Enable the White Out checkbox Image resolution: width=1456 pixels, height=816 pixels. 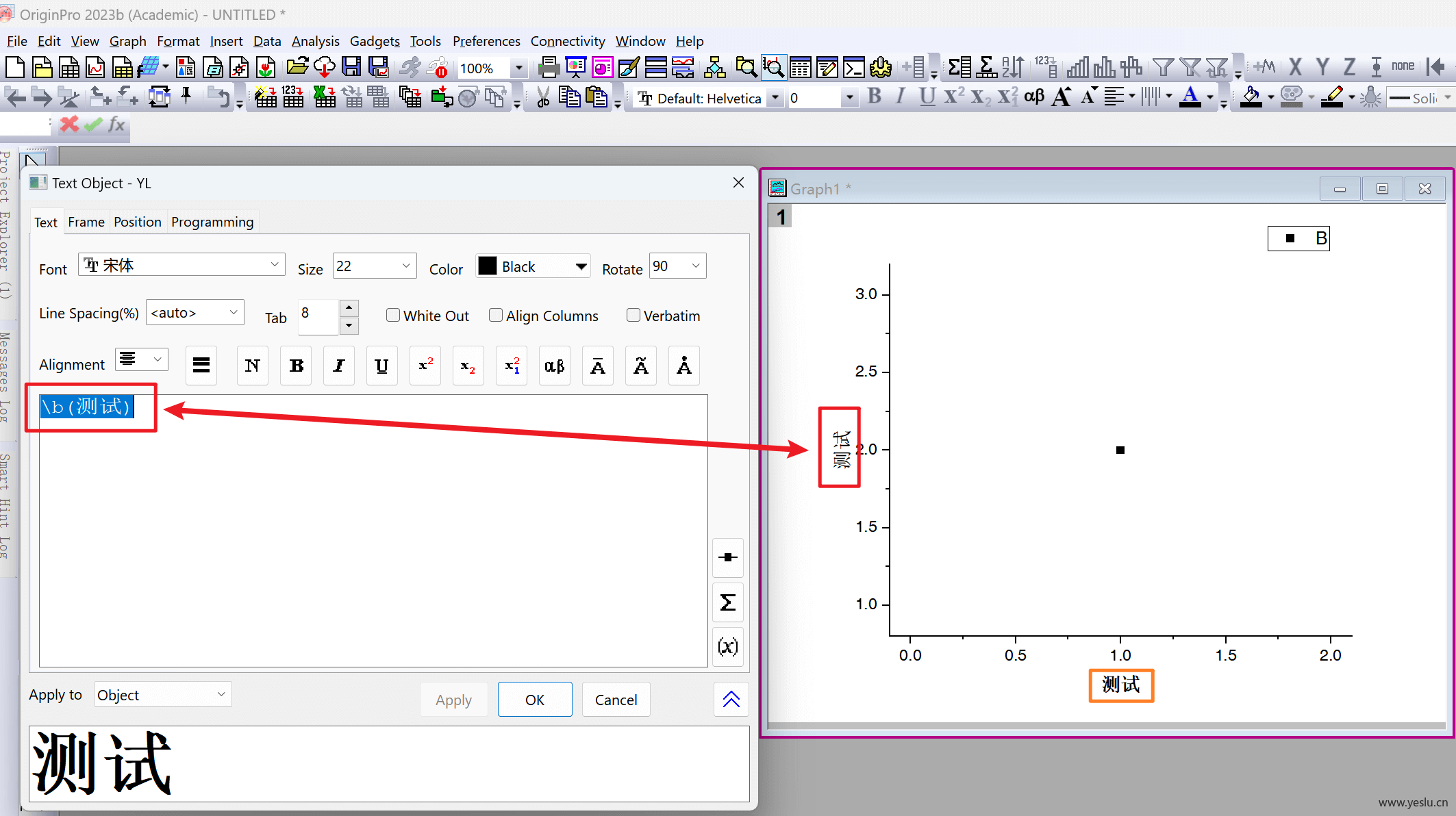click(x=393, y=315)
